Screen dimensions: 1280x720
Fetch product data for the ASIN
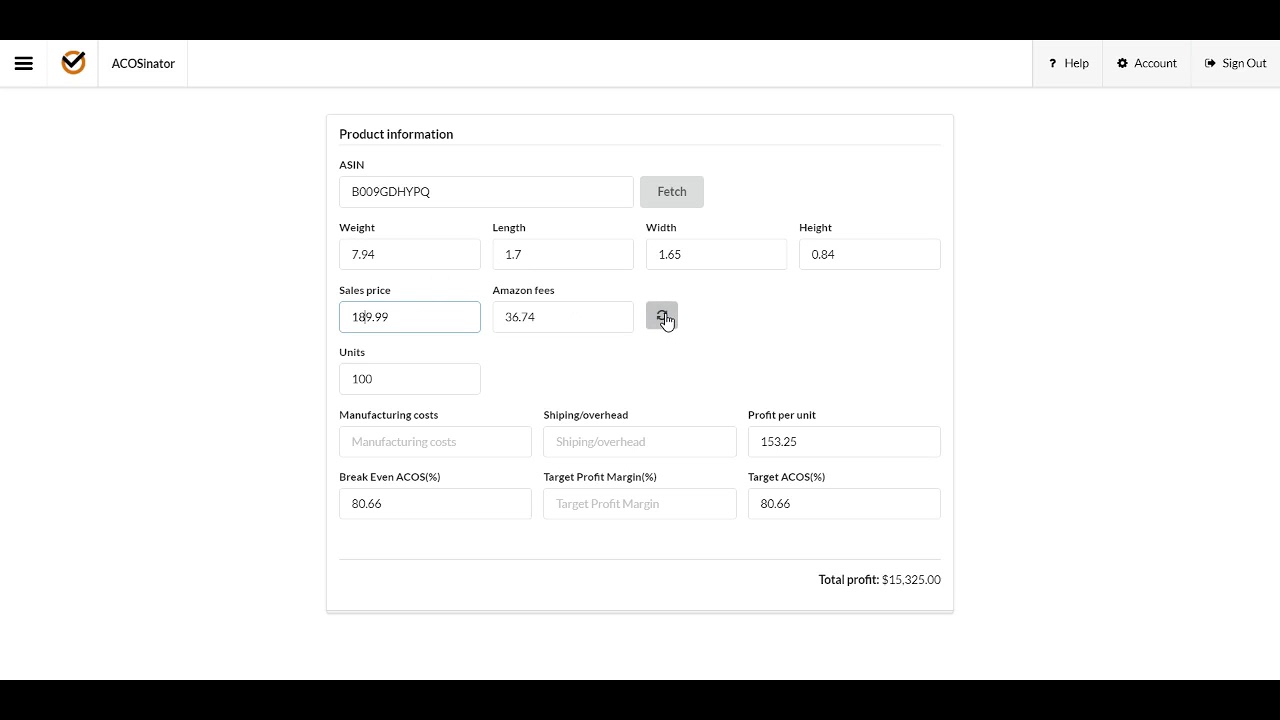click(x=672, y=192)
